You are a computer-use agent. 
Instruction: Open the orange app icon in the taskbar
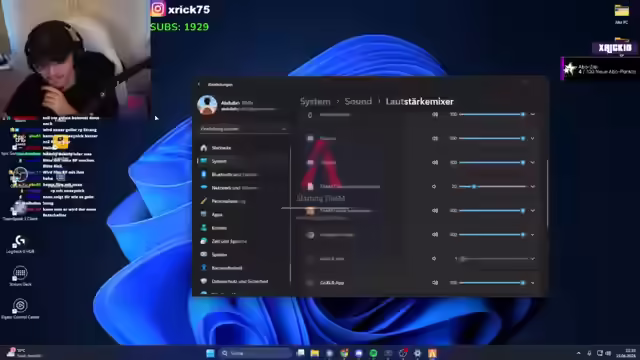[x=432, y=353]
